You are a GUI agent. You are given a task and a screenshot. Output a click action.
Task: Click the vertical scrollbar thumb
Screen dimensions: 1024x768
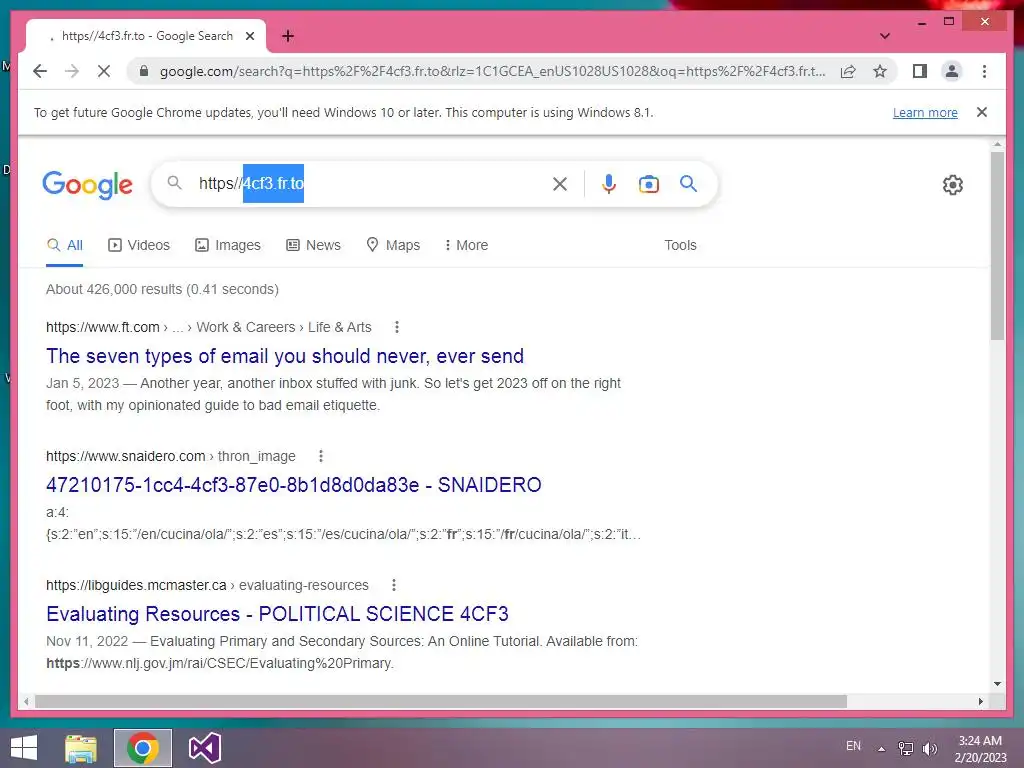tap(997, 245)
